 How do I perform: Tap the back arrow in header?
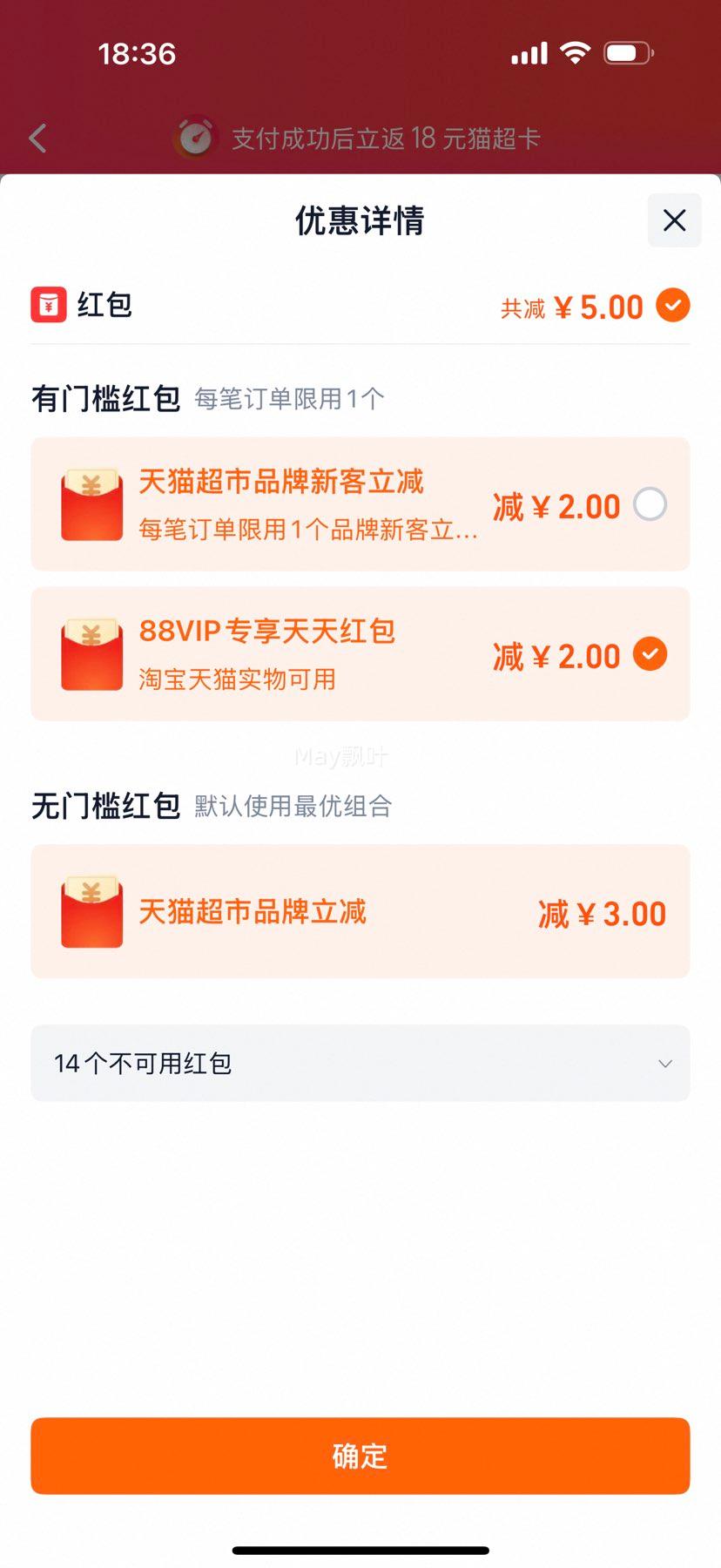click(37, 138)
